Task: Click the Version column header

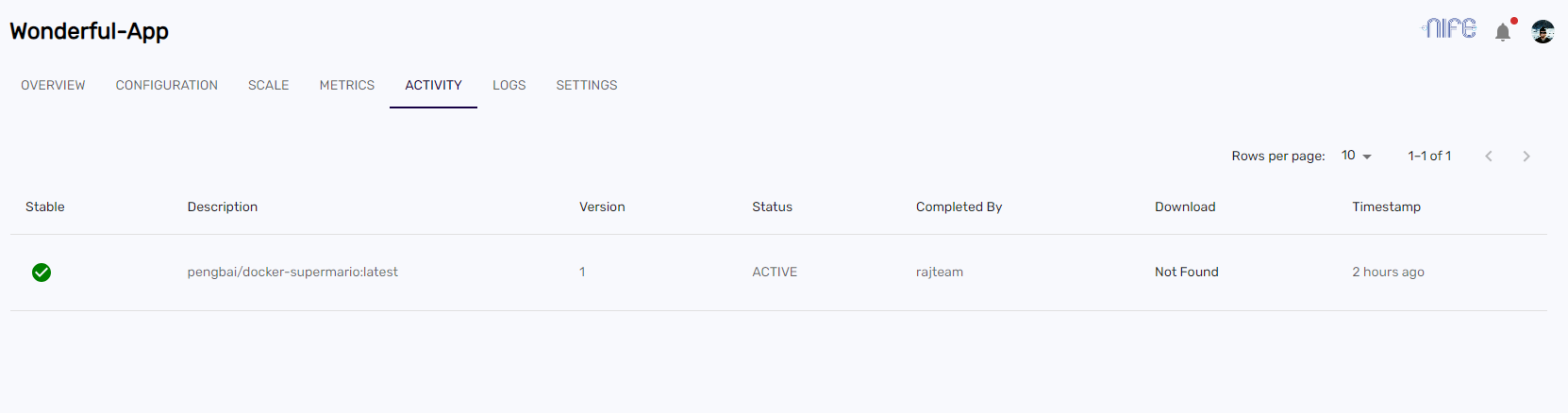Action: [602, 206]
